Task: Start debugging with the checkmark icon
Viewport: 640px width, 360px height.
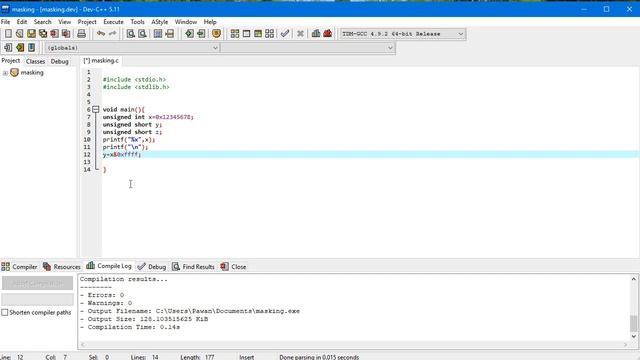Action: click(x=285, y=33)
